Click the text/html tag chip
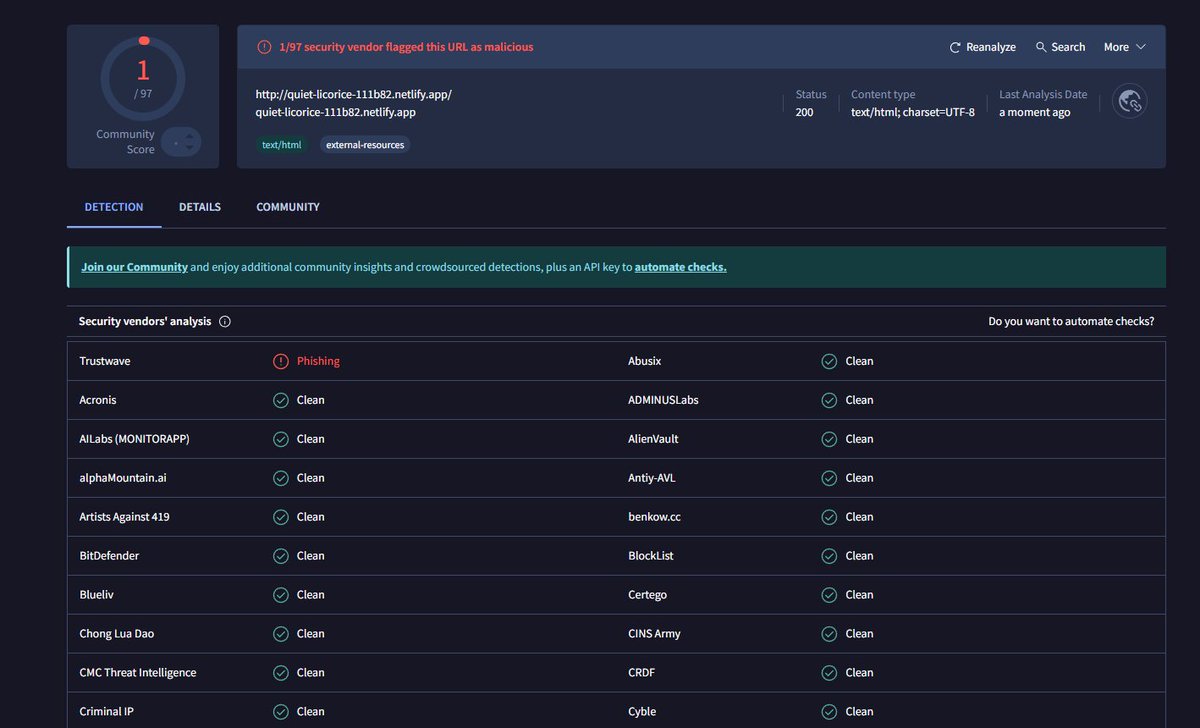Viewport: 1200px width, 728px height. pos(281,145)
